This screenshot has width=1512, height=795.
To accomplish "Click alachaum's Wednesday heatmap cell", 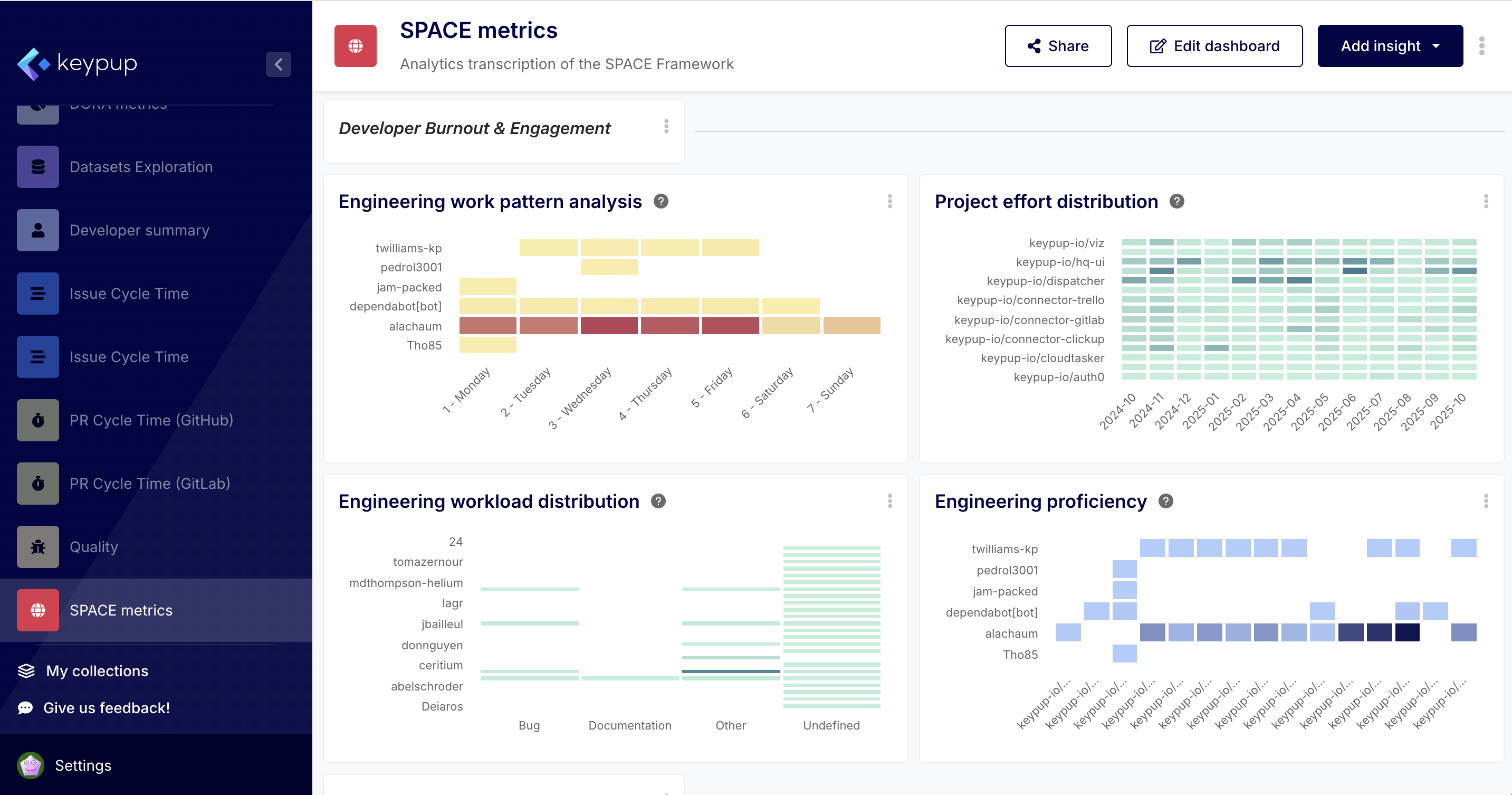I will (x=609, y=326).
